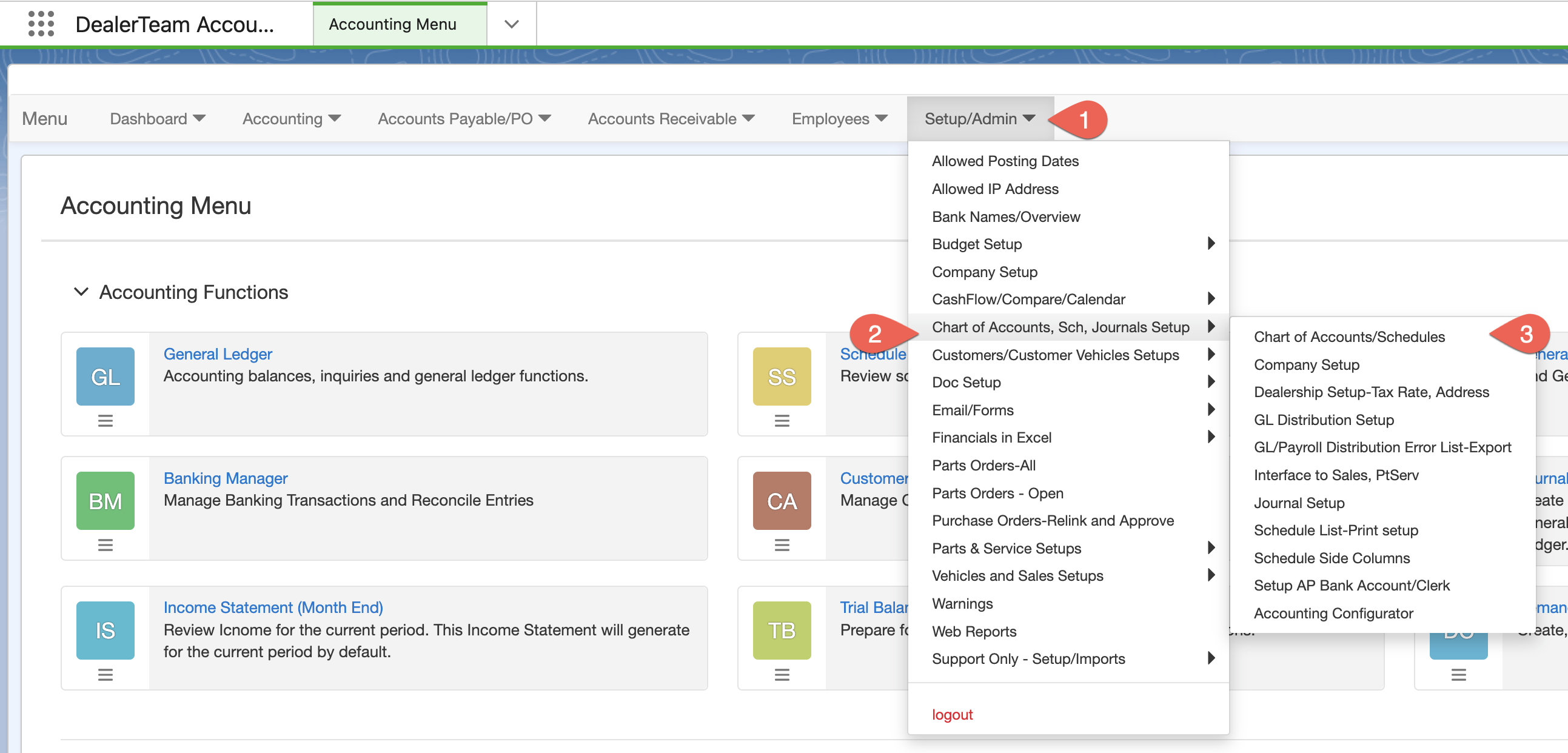Open the Income Statement (Month End) link

pos(273,607)
